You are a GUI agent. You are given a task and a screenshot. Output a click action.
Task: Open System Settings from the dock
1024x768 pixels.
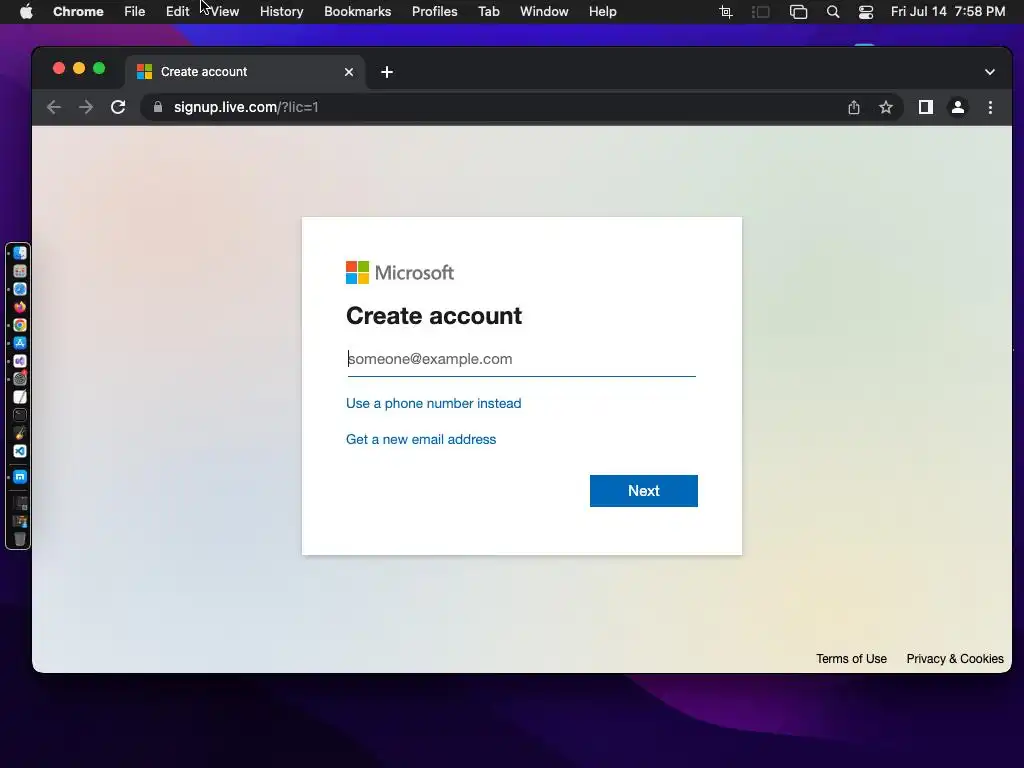click(x=20, y=379)
